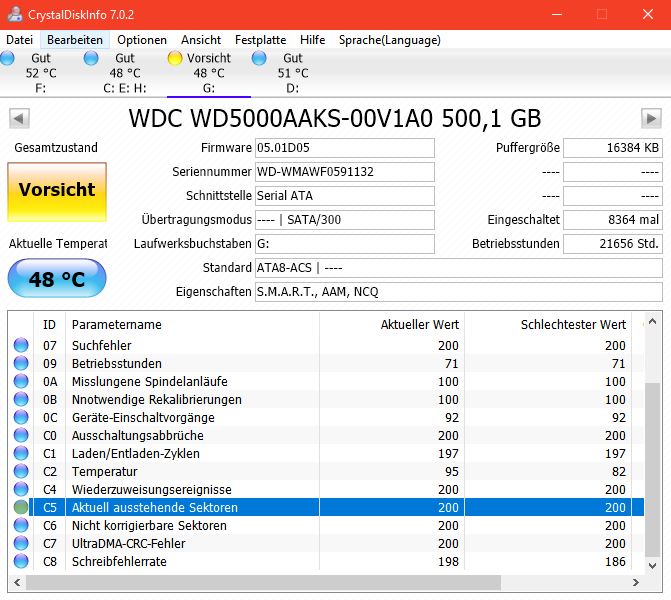This screenshot has height=600, width=671.
Task: Select the Schreibfehlerrate parameter name
Action: pos(119,561)
